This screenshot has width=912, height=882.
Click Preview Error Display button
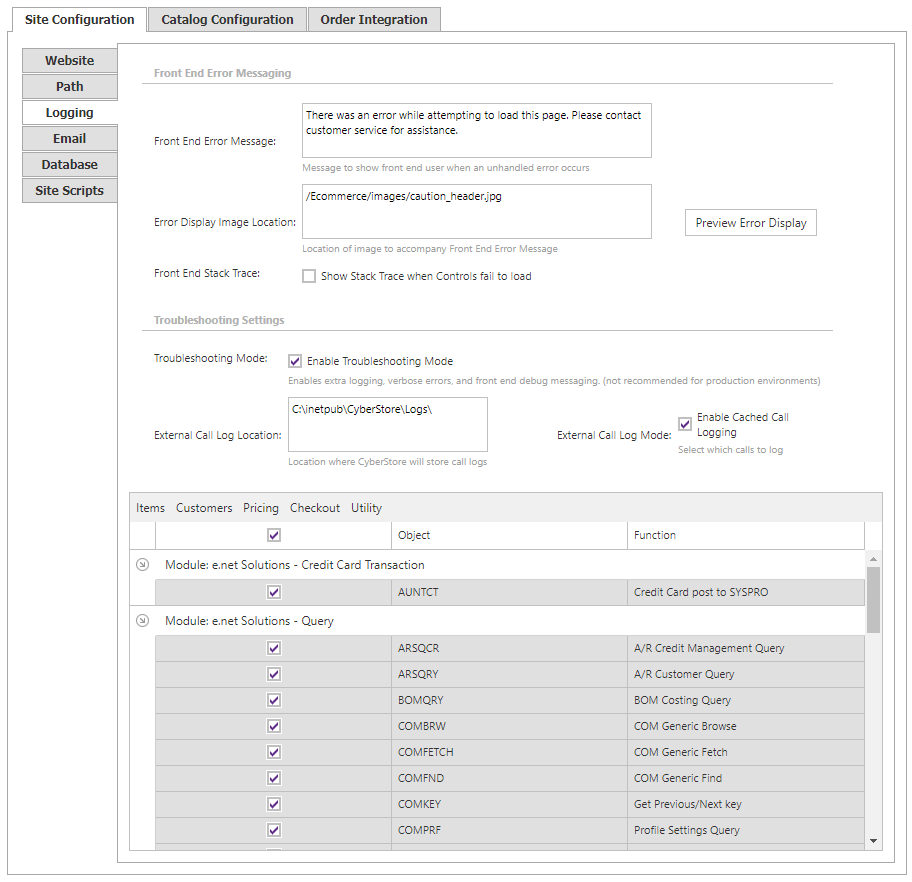coord(750,223)
